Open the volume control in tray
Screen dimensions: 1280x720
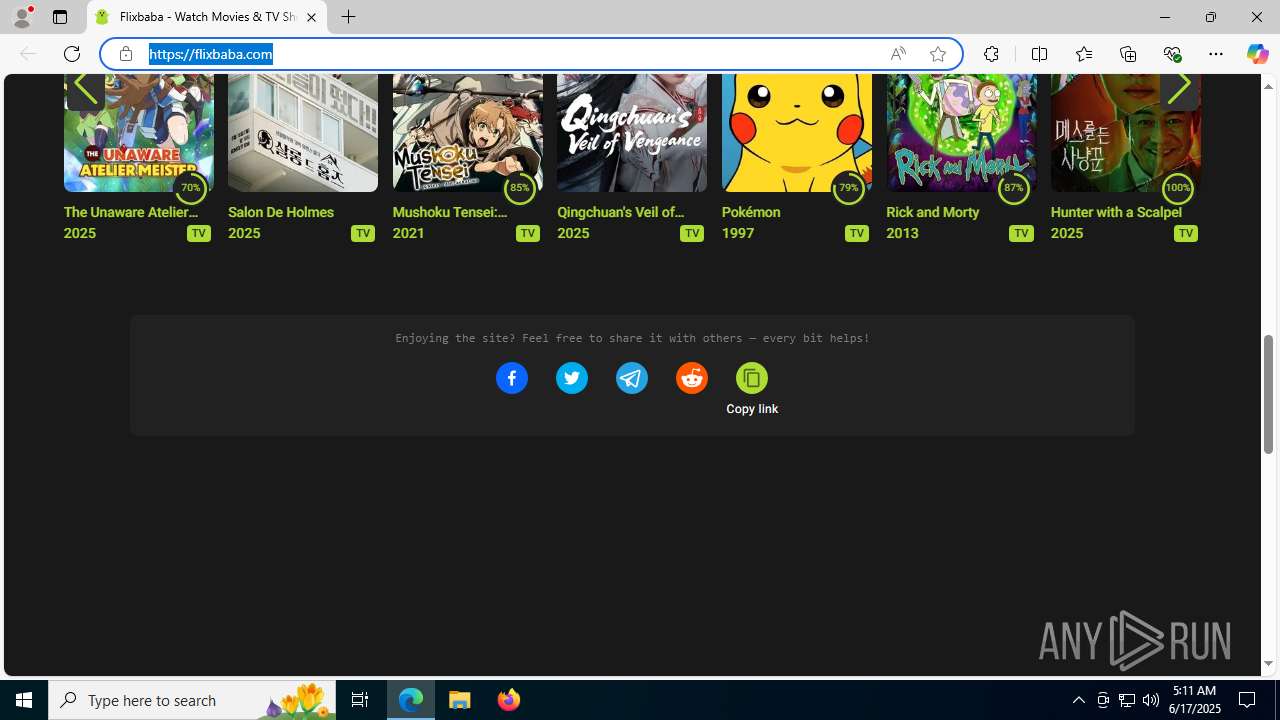pos(1150,700)
